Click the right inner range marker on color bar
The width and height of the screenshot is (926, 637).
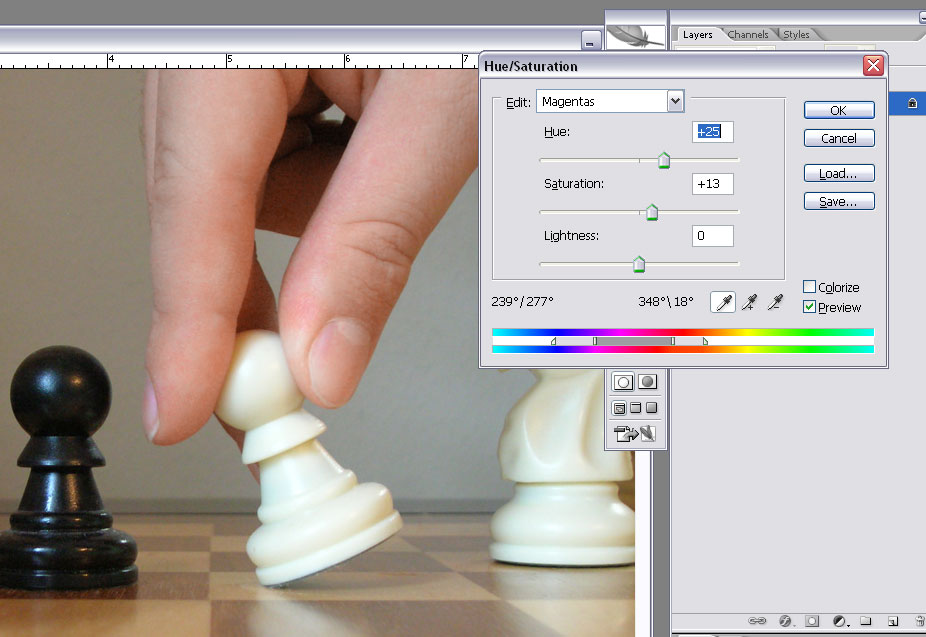click(673, 341)
